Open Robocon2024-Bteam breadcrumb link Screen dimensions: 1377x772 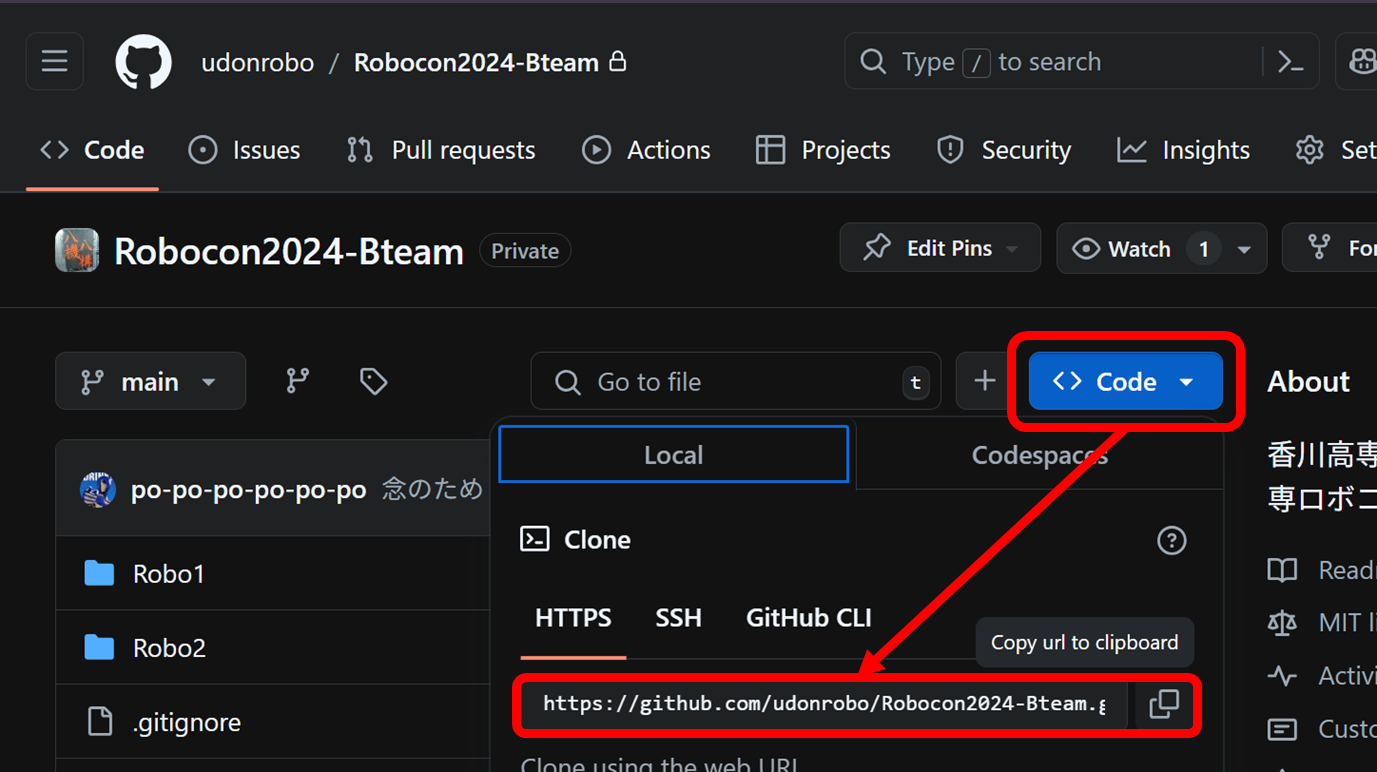[x=476, y=62]
